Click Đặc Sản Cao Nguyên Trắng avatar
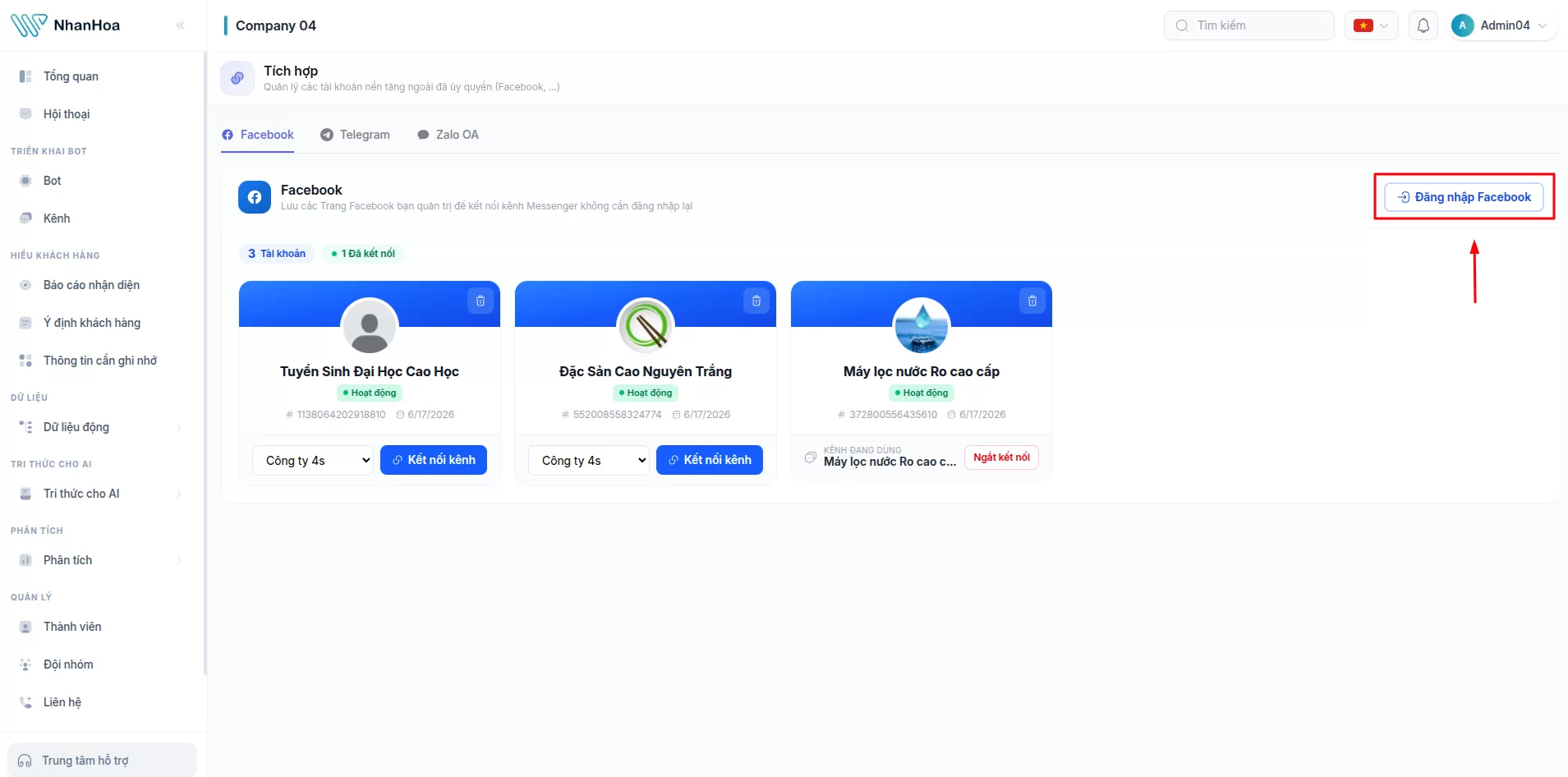Viewport: 1568px width, 777px height. (646, 326)
